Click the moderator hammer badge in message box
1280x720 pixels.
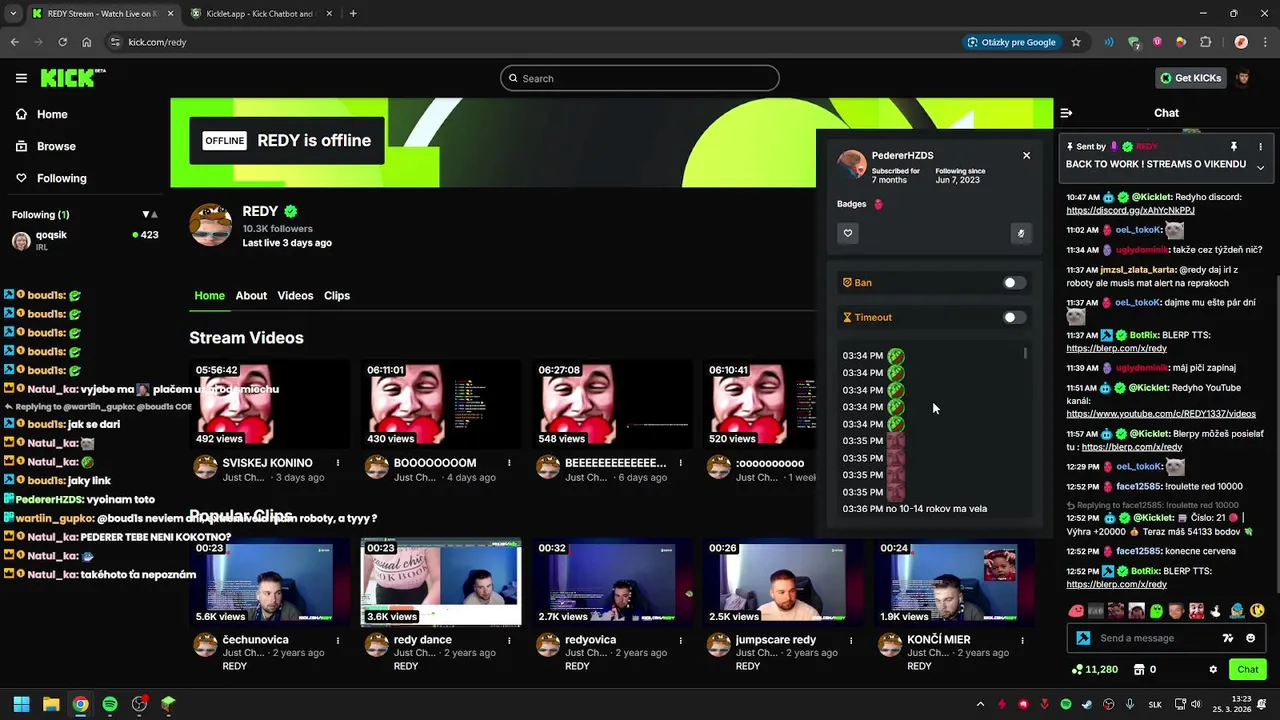click(1083, 638)
